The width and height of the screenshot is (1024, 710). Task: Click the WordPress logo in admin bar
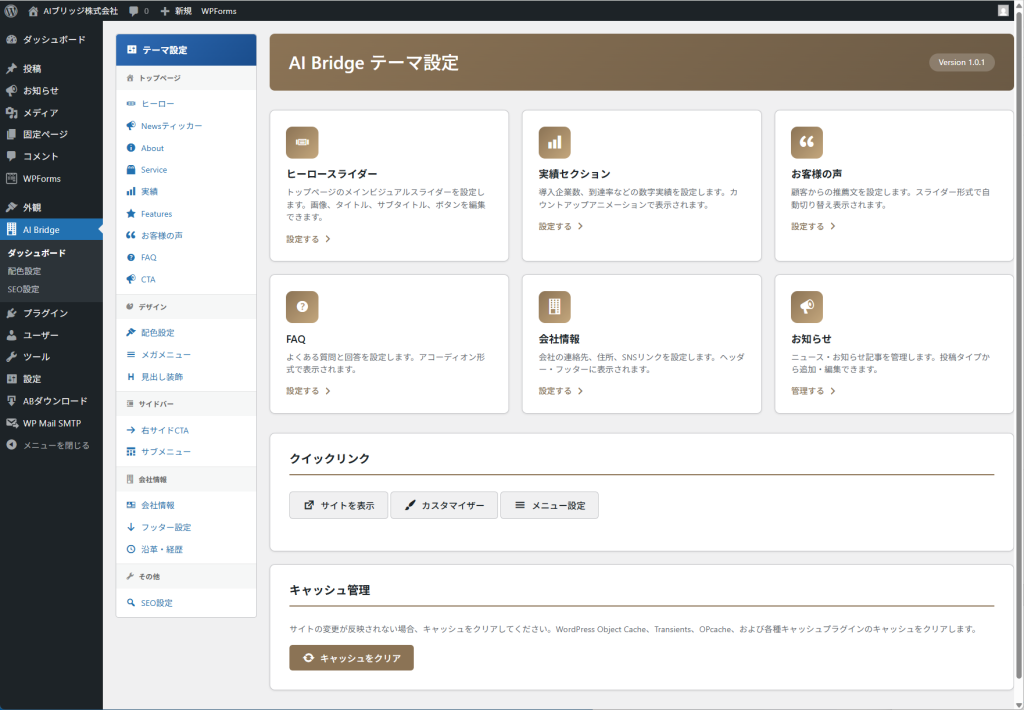12,10
